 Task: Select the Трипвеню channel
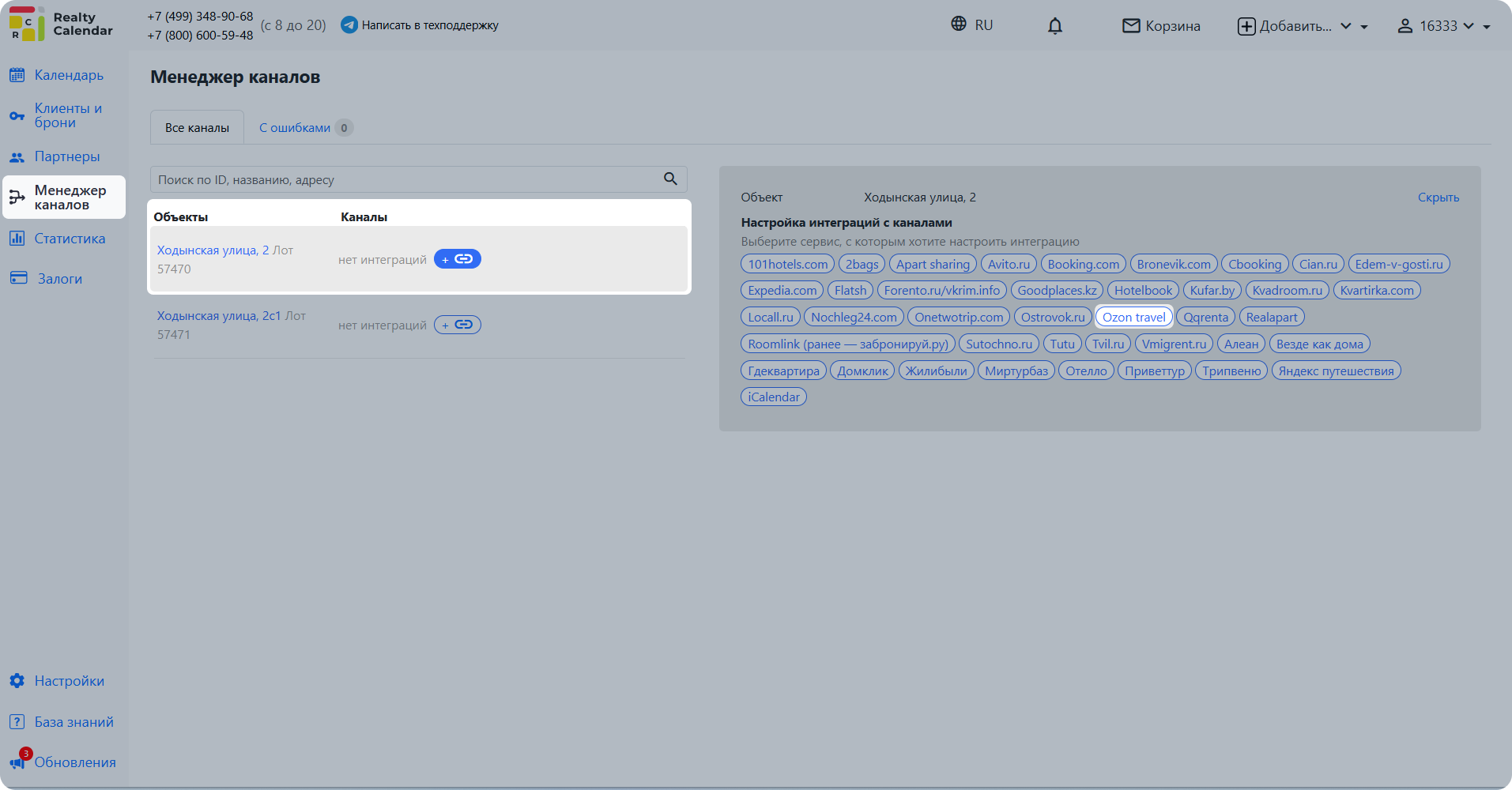pos(1232,371)
